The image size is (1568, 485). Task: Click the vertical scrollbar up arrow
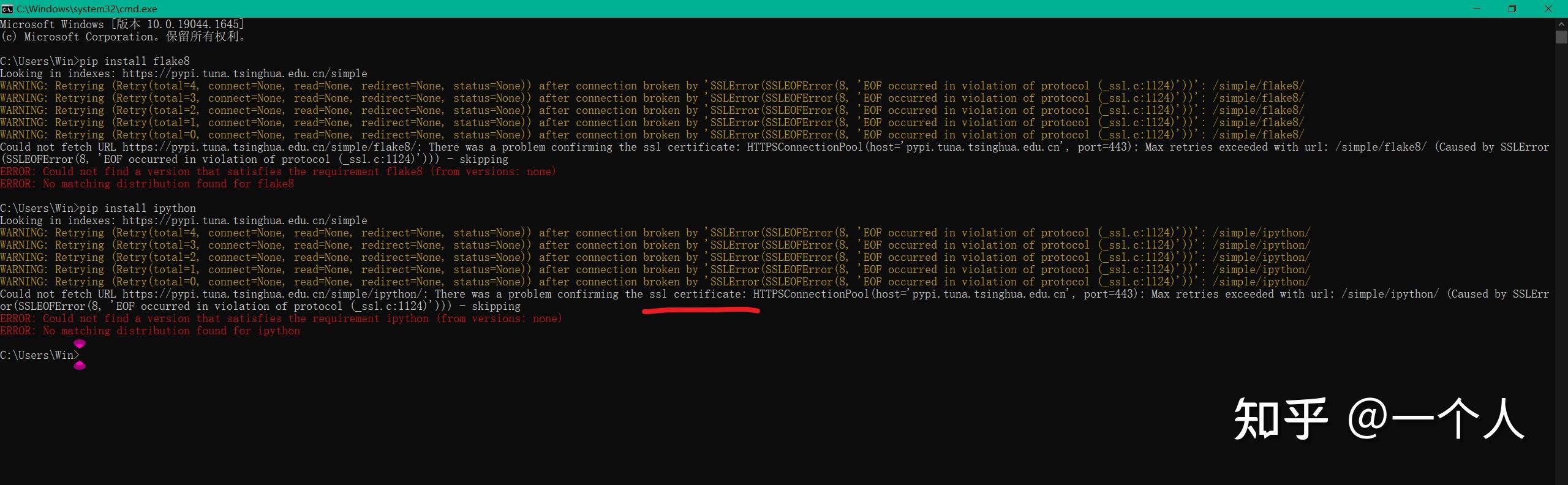point(1561,24)
